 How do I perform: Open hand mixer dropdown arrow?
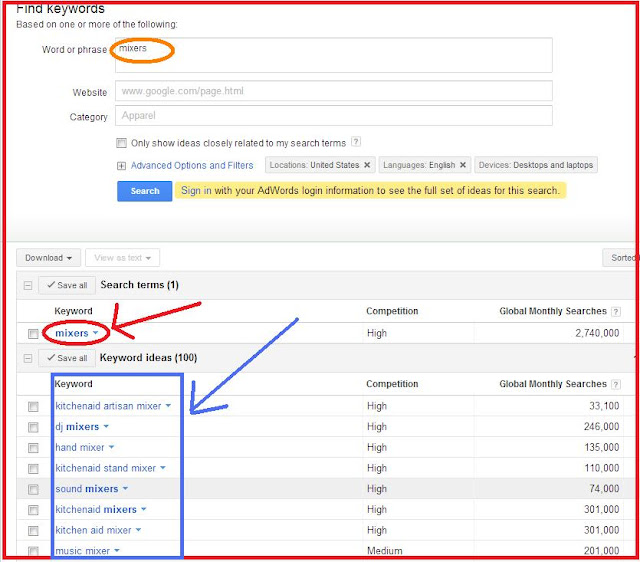point(111,447)
